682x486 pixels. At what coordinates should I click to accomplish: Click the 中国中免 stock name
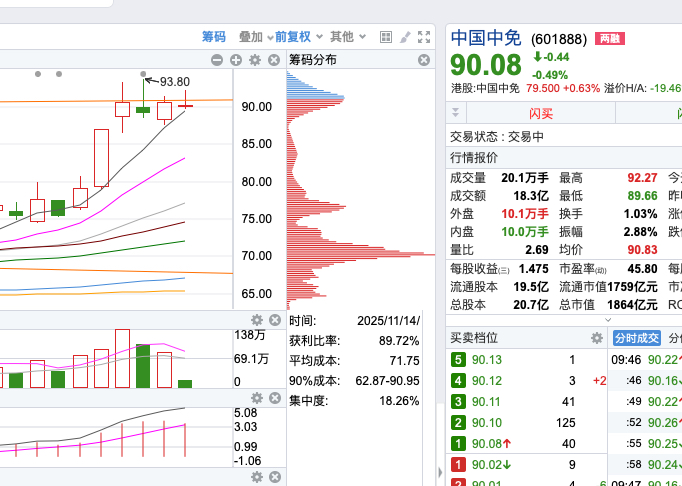point(486,38)
